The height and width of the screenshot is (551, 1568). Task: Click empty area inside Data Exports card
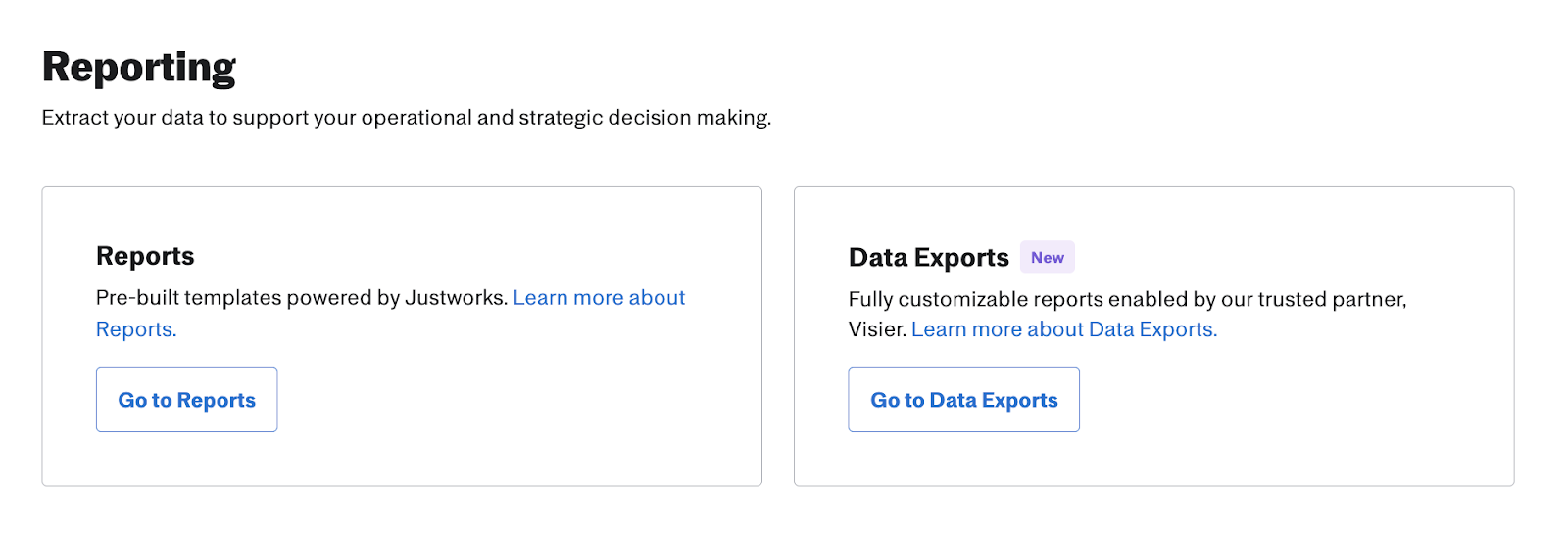(x=1323, y=422)
